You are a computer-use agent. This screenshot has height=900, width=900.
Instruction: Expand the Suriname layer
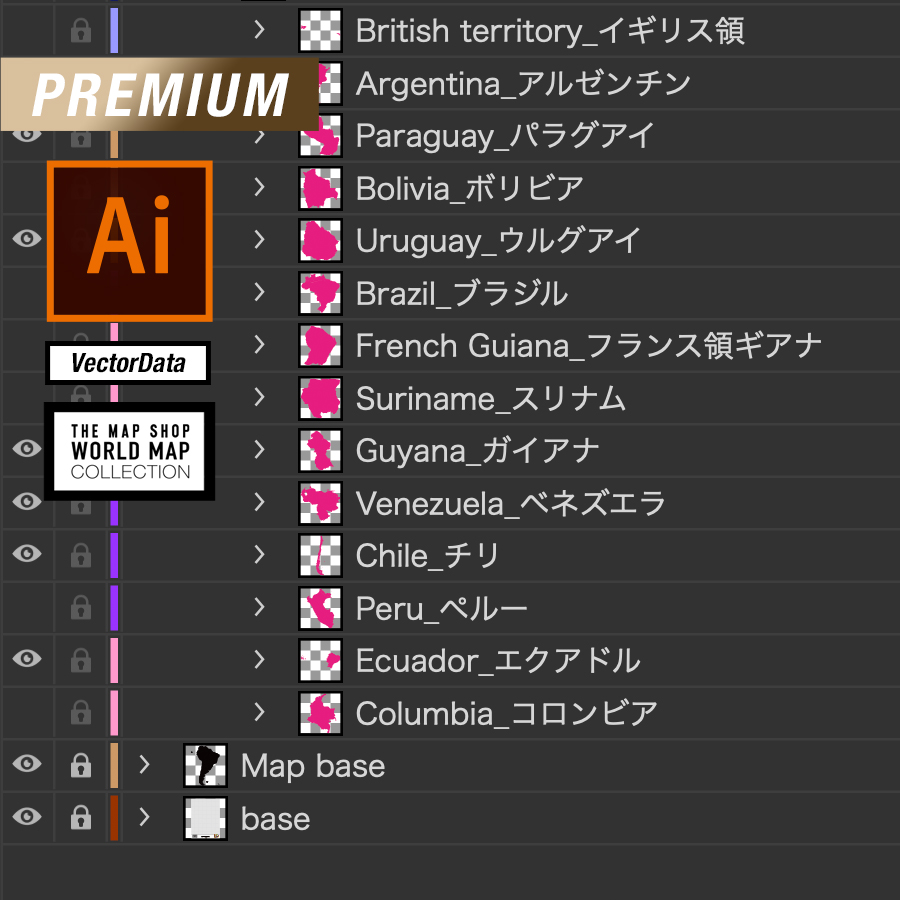click(259, 397)
